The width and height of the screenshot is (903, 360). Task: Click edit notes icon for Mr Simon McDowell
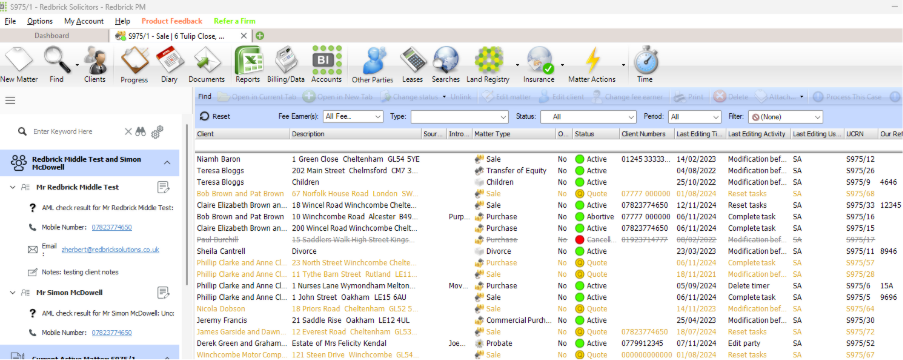[164, 293]
